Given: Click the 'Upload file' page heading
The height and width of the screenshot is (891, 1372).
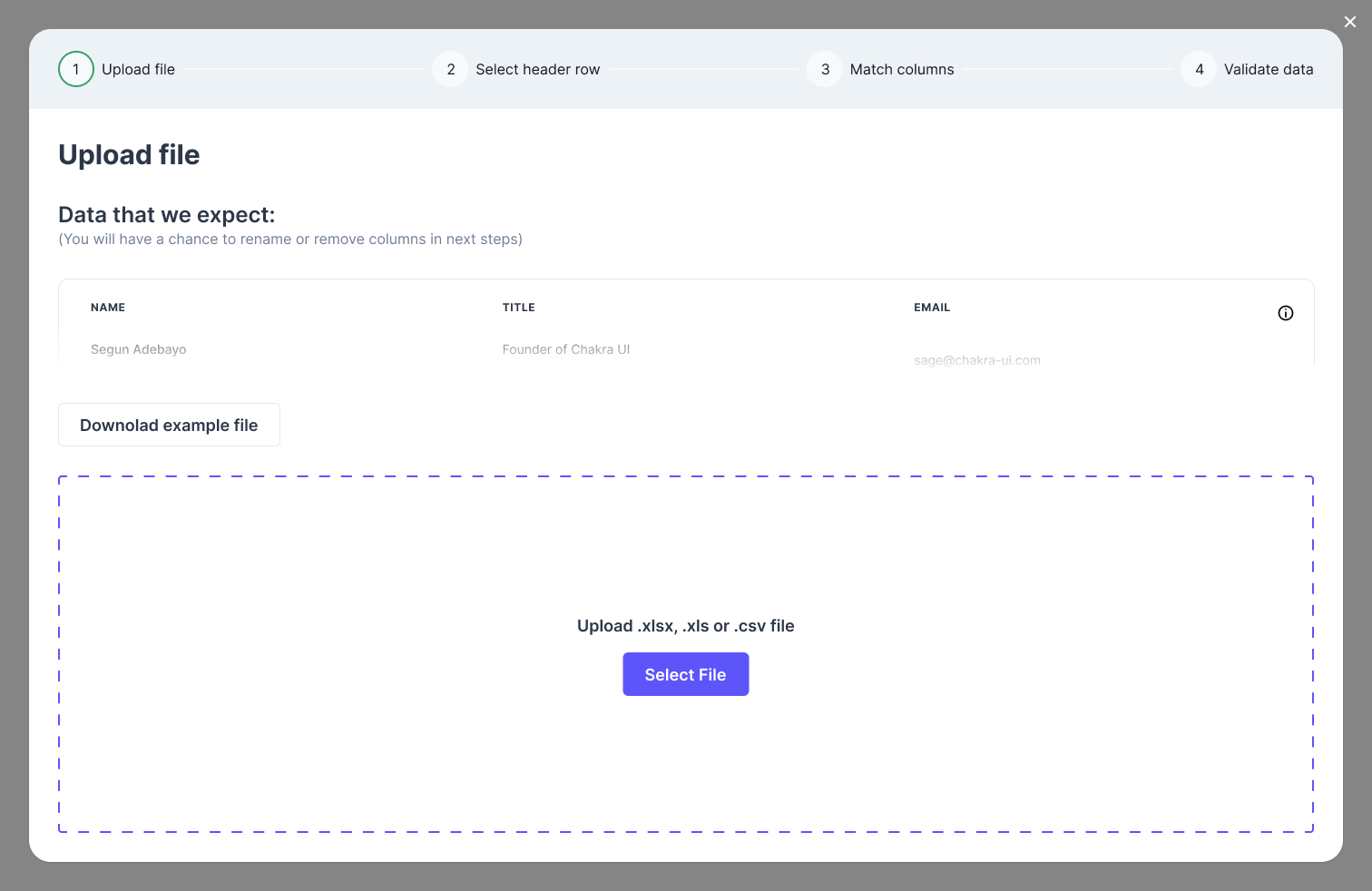Looking at the screenshot, I should (x=129, y=155).
